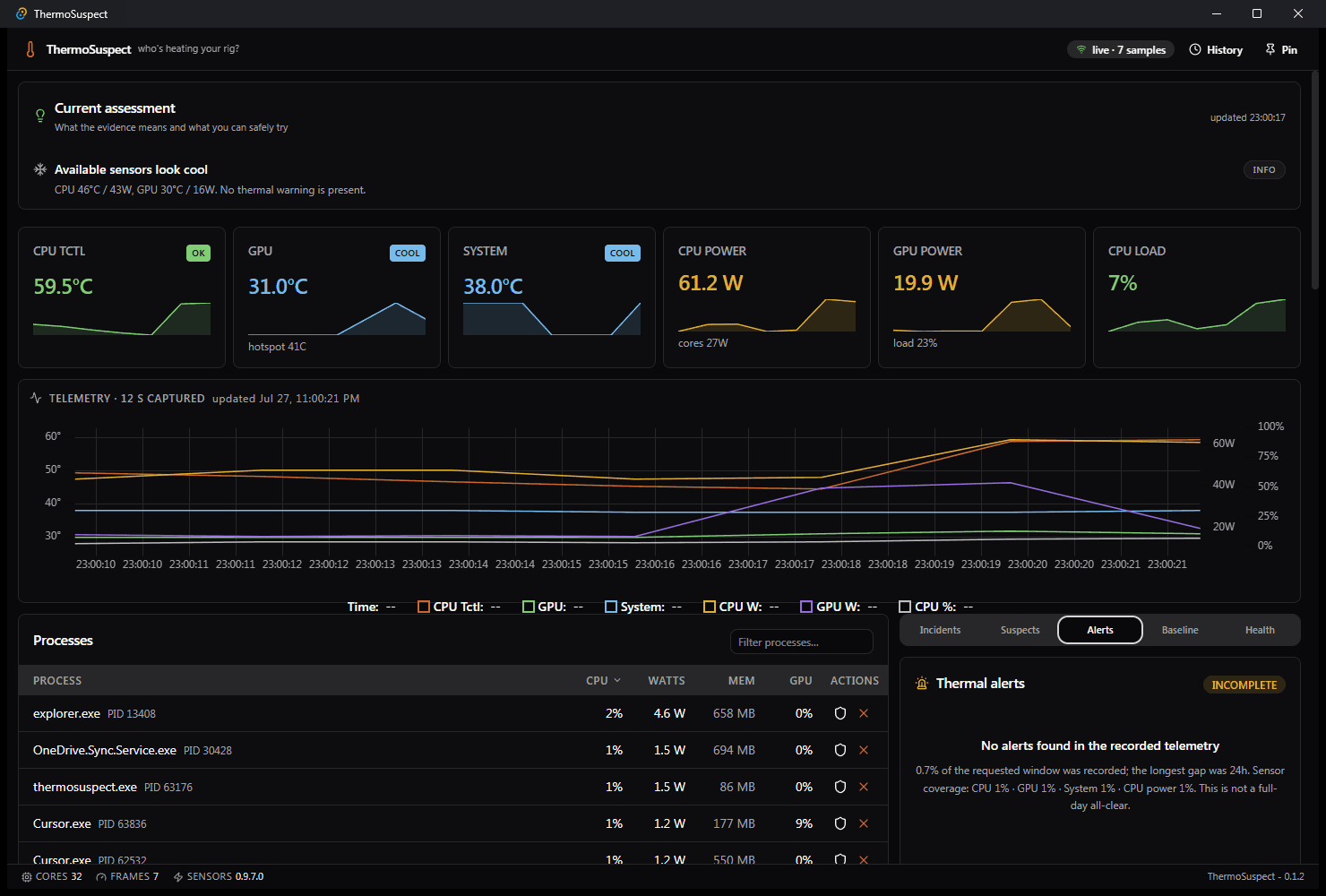Viewport: 1326px width, 896px height.
Task: Click the 61.2 W CPU power value
Action: 710,283
